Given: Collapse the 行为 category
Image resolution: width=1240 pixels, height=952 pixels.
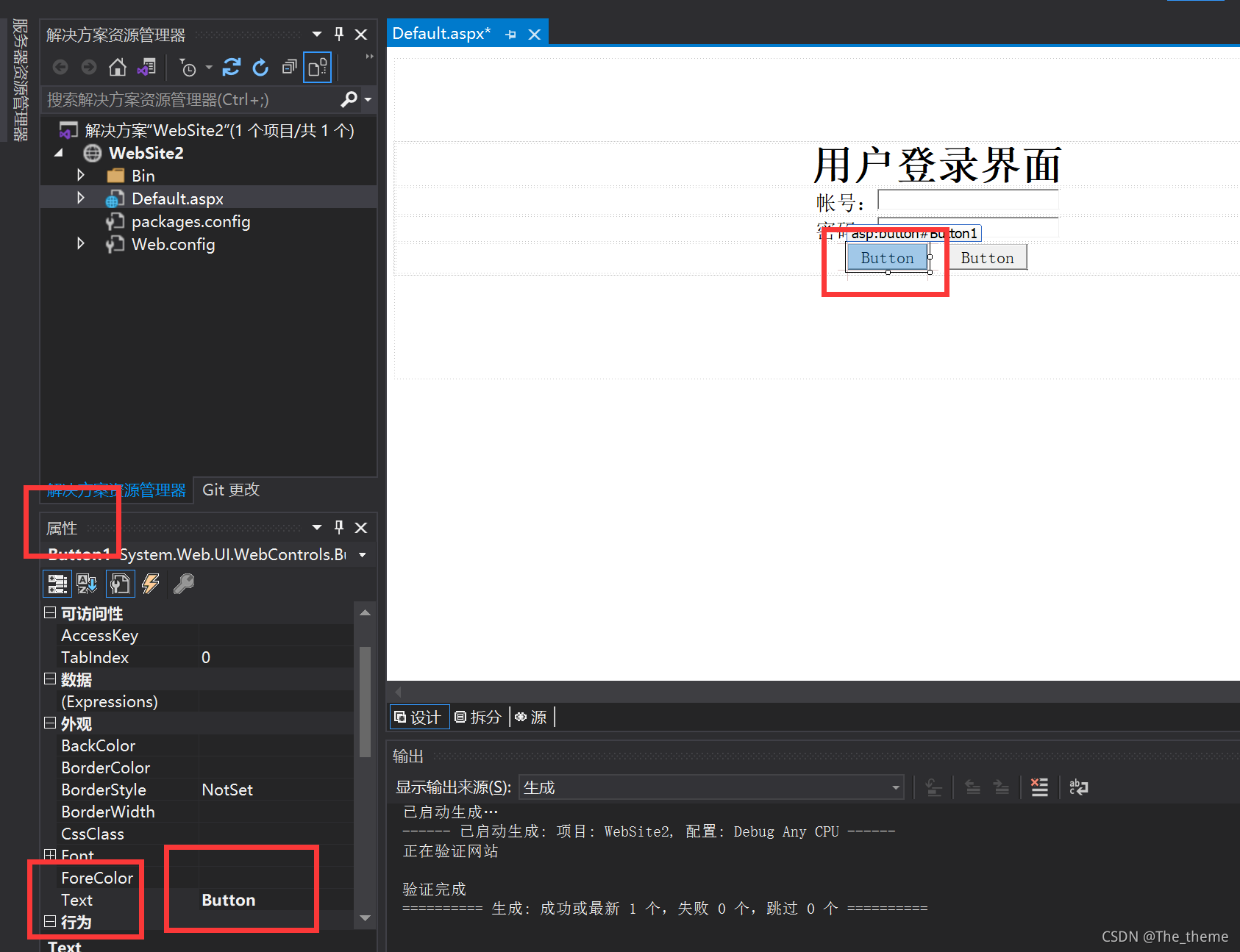Looking at the screenshot, I should coord(50,921).
